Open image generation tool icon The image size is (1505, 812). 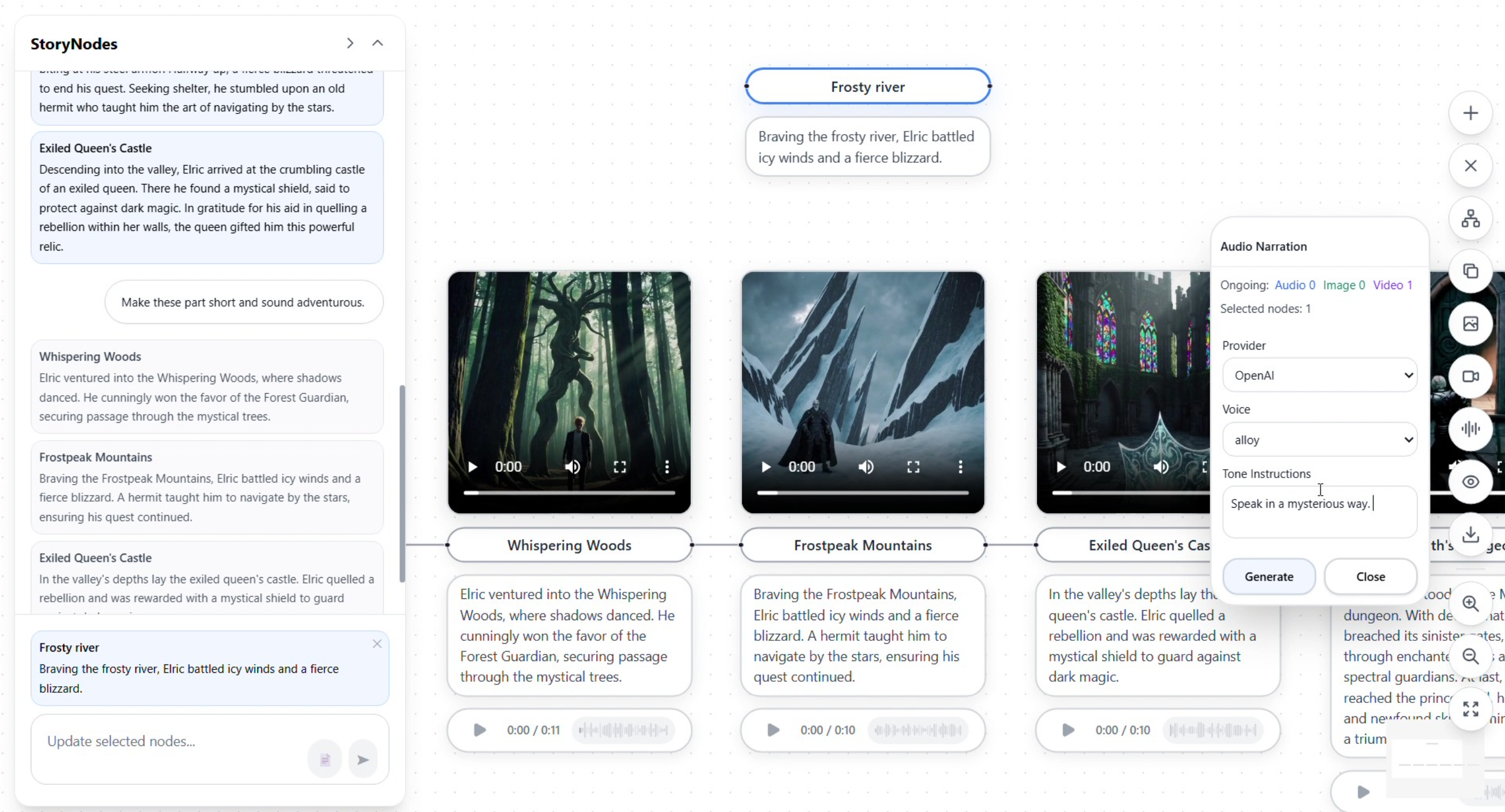tap(1470, 324)
